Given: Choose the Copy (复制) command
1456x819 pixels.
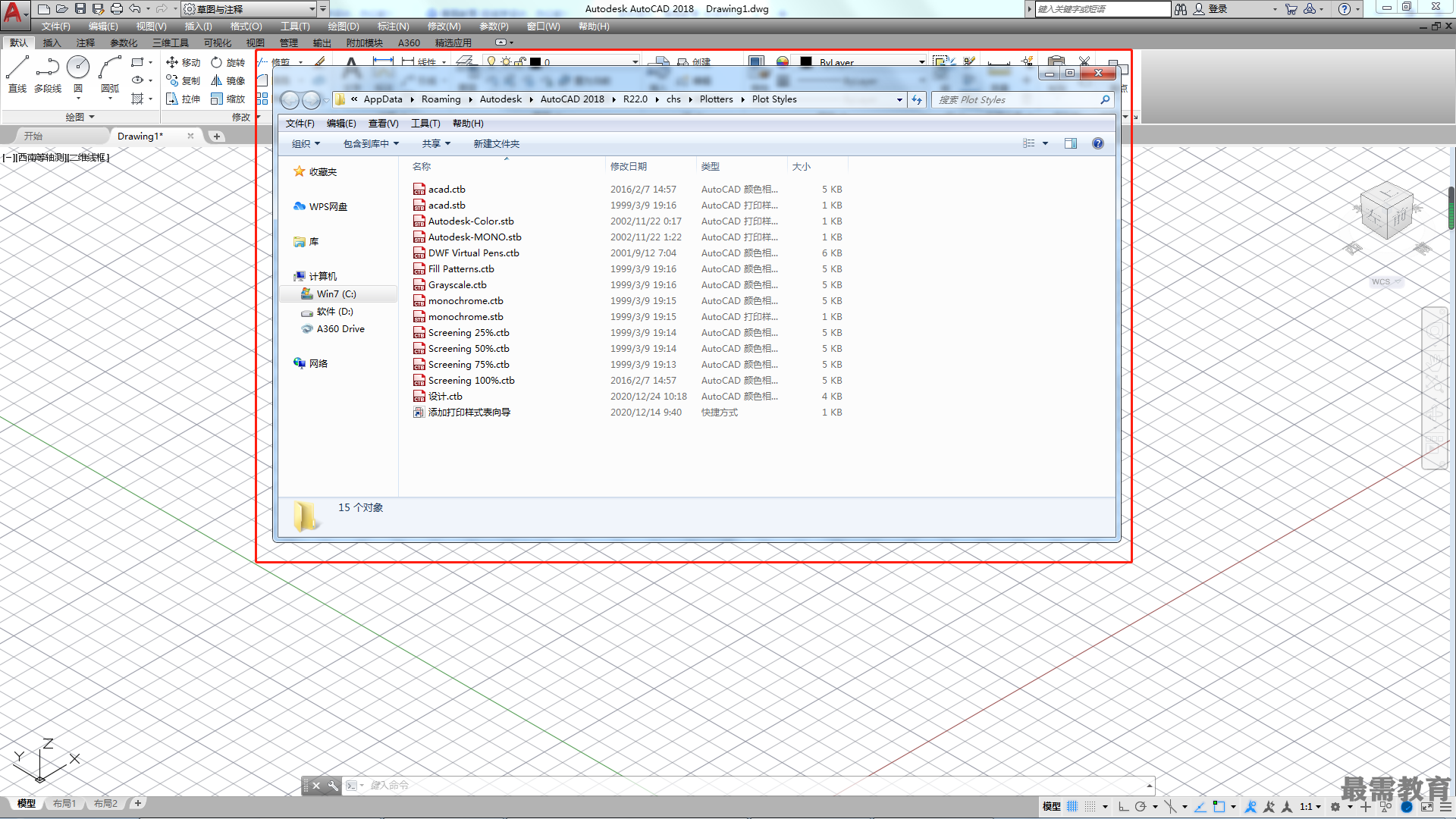Looking at the screenshot, I should [184, 80].
